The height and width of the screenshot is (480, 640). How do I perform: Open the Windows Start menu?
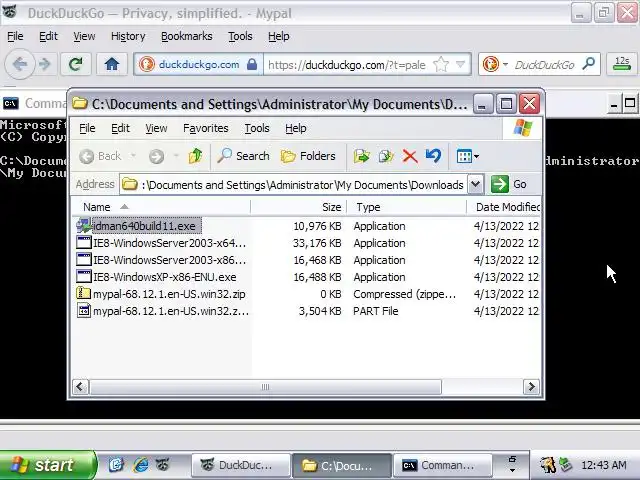click(47, 465)
